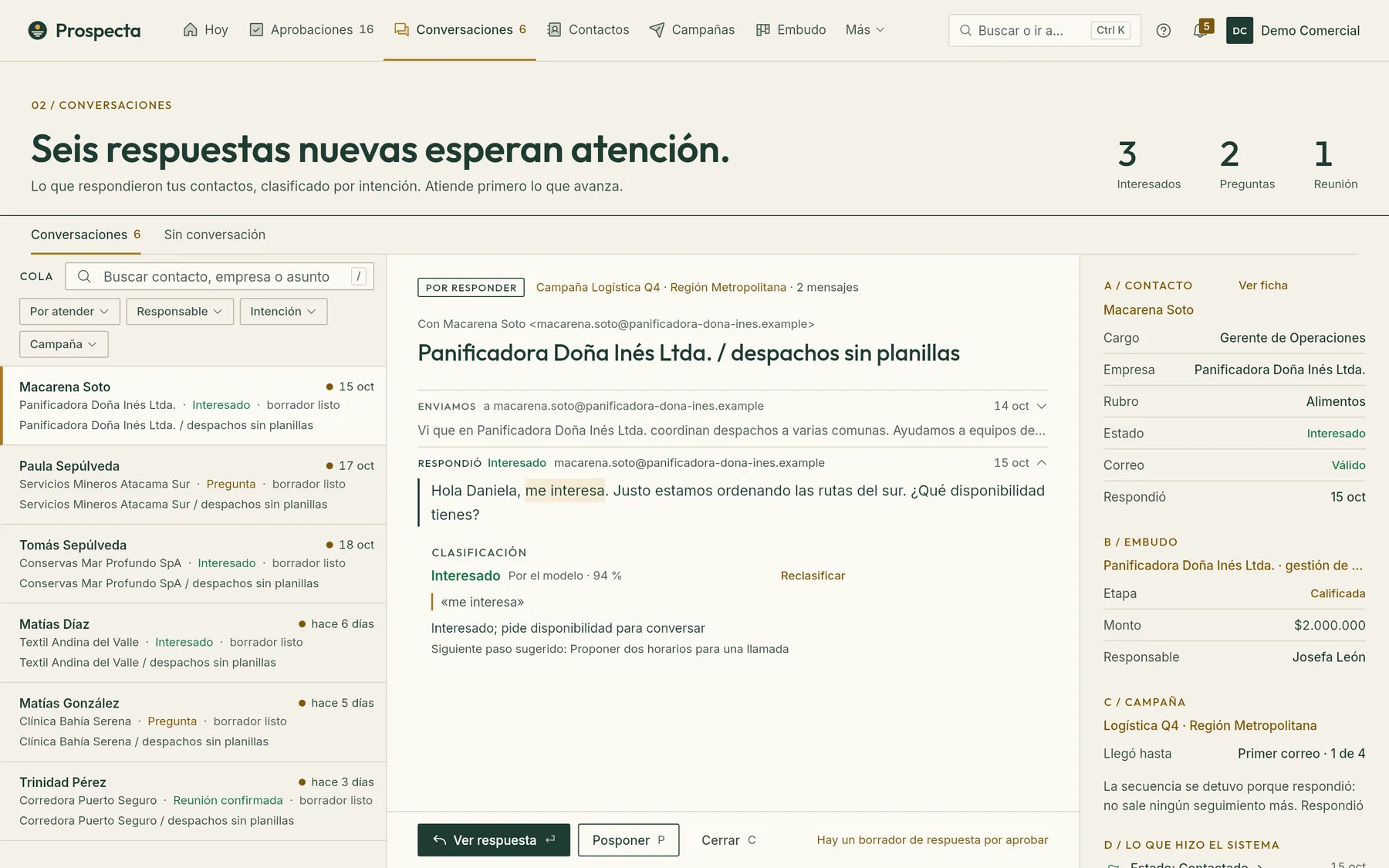Click the Embudo board icon
Viewport: 1389px width, 868px height.
[x=763, y=29]
